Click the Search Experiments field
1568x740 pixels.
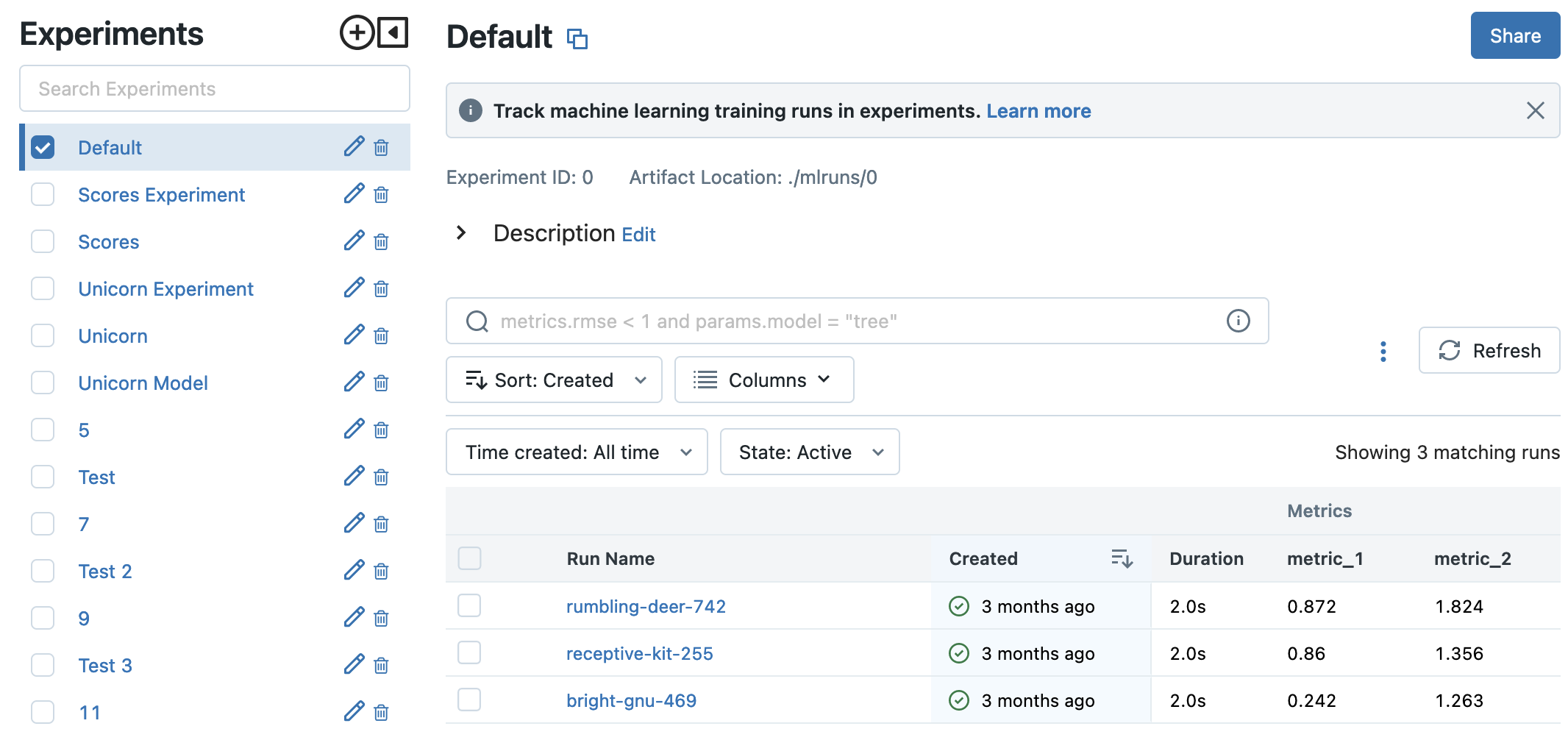pyautogui.click(x=215, y=89)
